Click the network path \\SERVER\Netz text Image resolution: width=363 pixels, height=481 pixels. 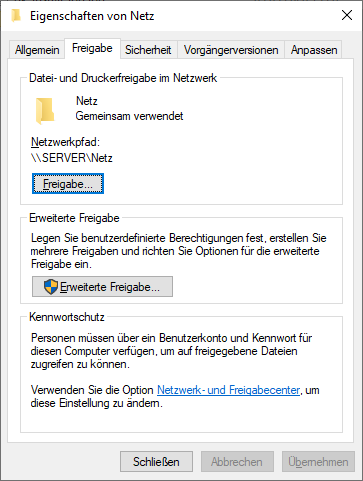72,158
